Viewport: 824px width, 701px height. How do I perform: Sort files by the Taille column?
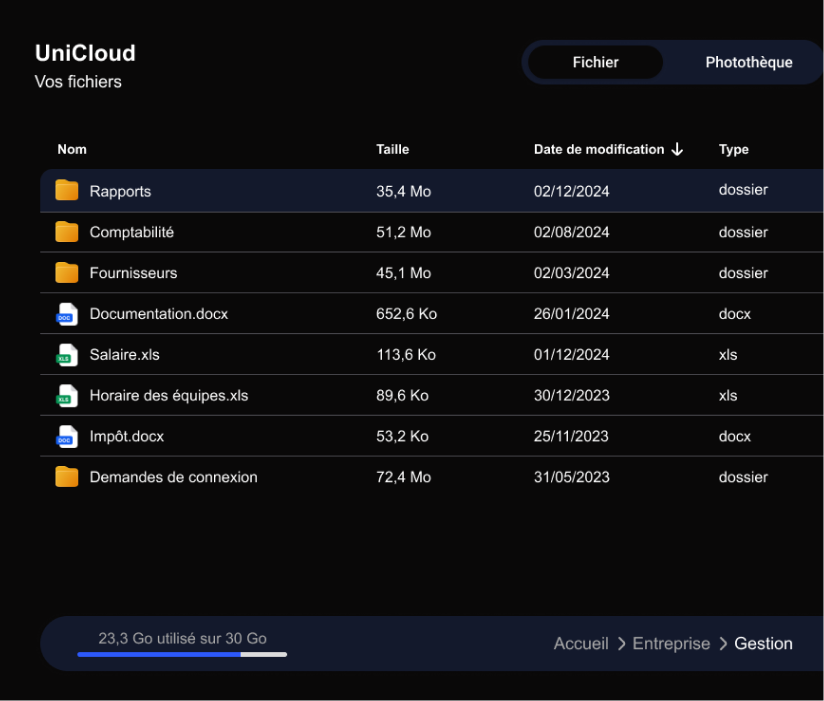(392, 148)
